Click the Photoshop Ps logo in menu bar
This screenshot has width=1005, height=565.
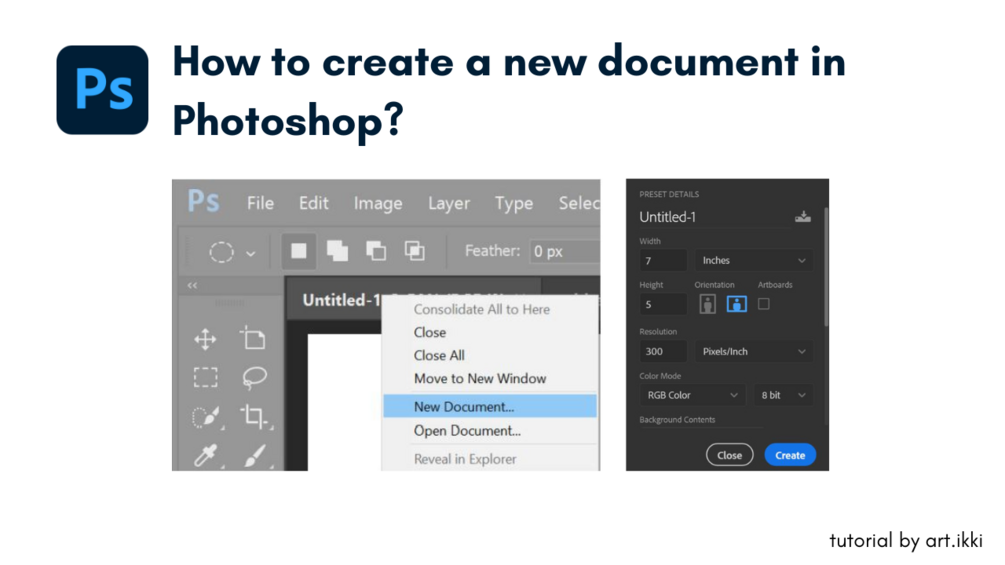[203, 201]
